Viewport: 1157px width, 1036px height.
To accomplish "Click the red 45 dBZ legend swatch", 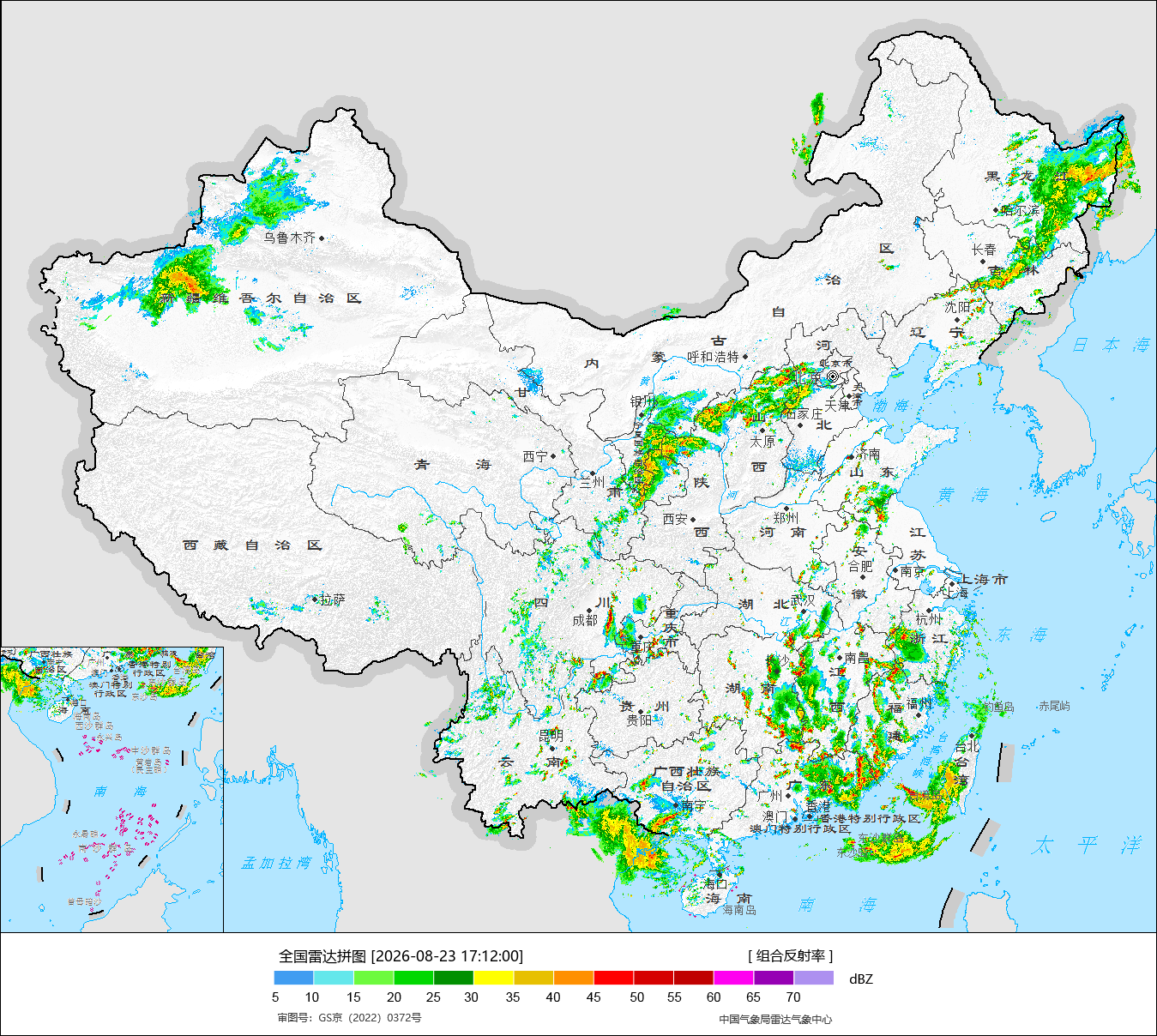I will coord(613,978).
